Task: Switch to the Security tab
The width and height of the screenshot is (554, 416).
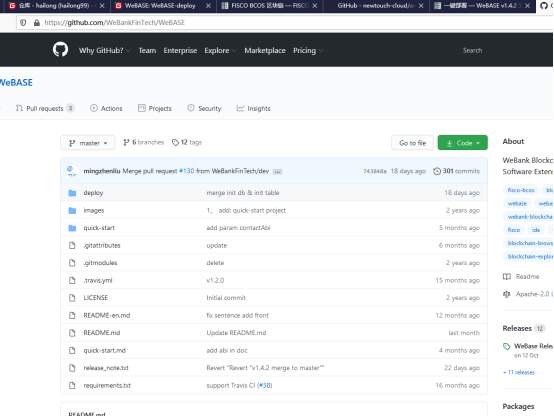Action: 204,109
